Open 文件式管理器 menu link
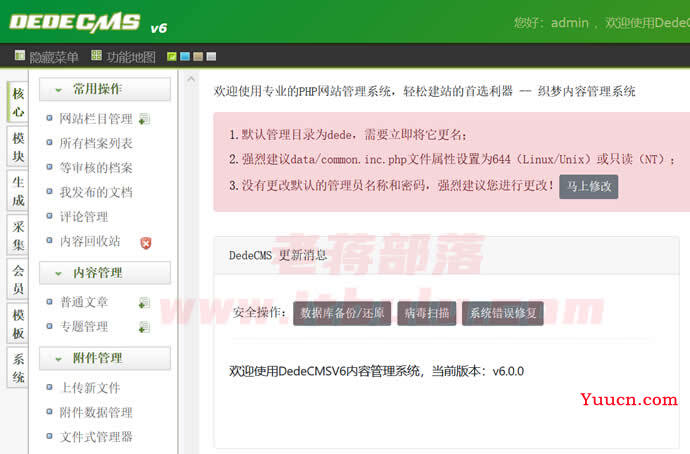This screenshot has width=690, height=454. [x=96, y=437]
